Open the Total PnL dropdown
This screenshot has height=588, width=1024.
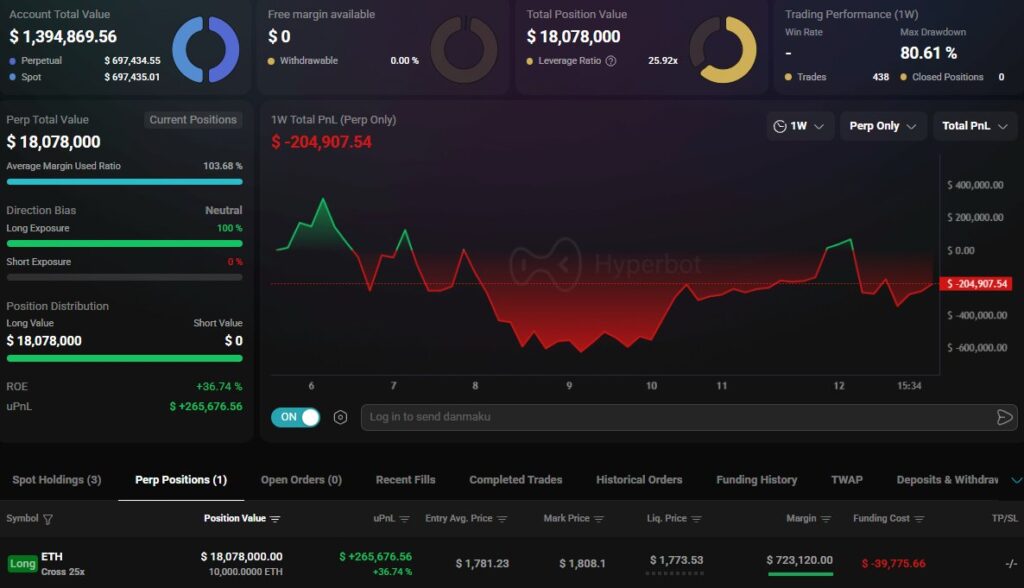(975, 126)
